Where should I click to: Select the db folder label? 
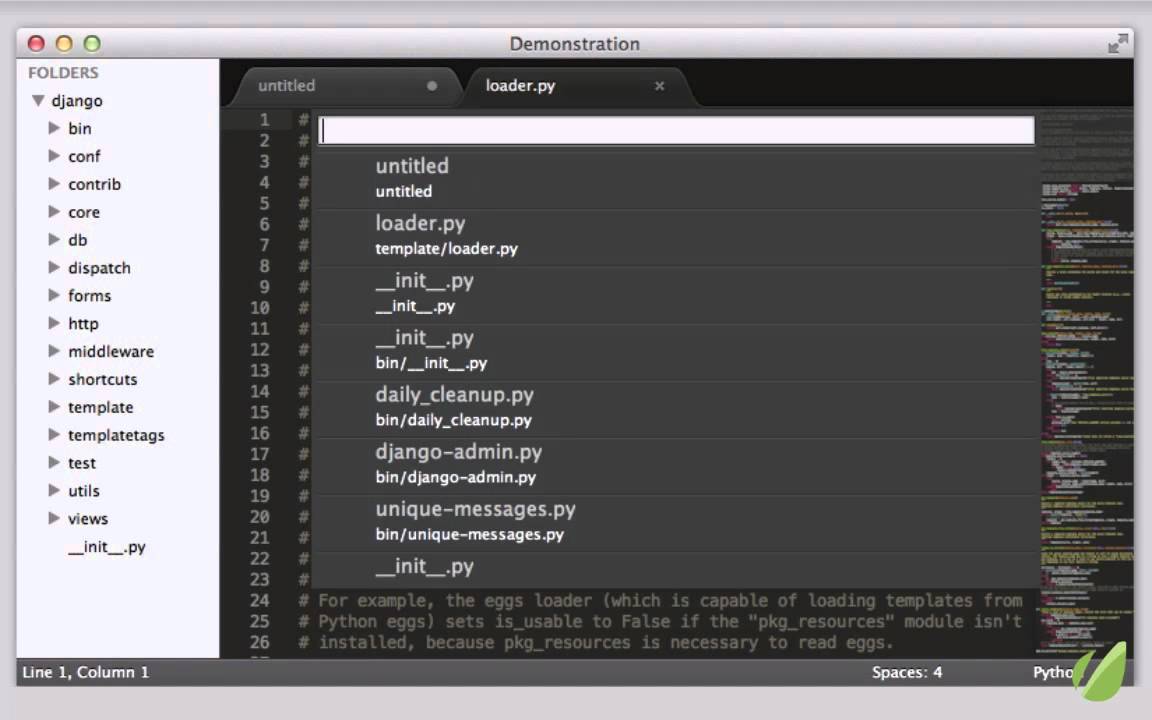tap(78, 240)
